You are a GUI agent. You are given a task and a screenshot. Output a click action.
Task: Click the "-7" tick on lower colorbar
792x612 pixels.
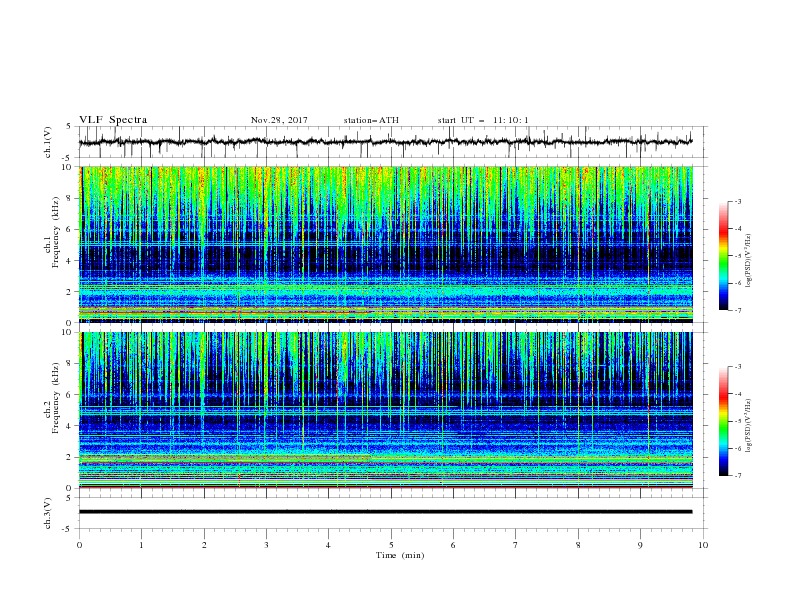737,475
